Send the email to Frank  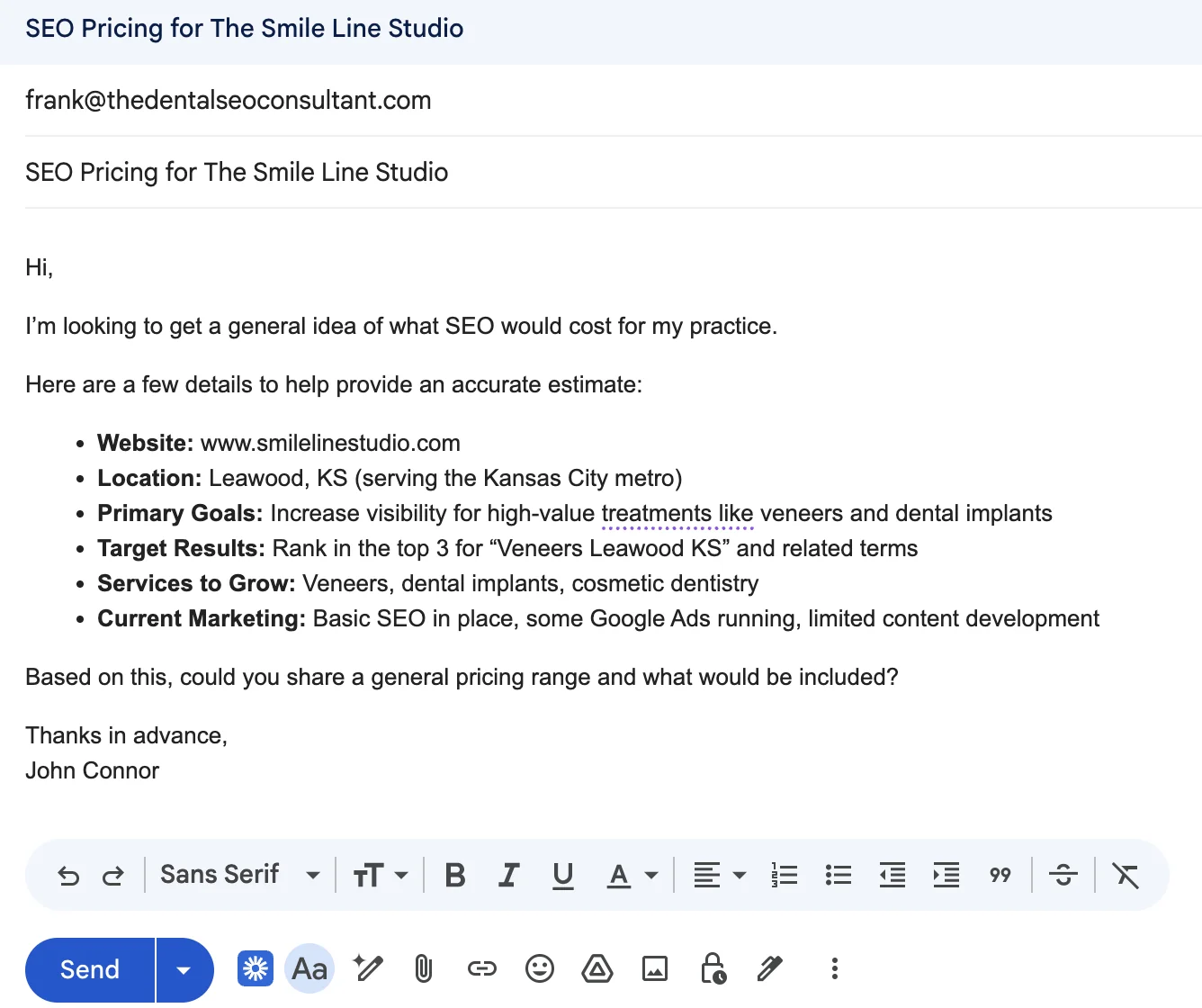click(88, 969)
